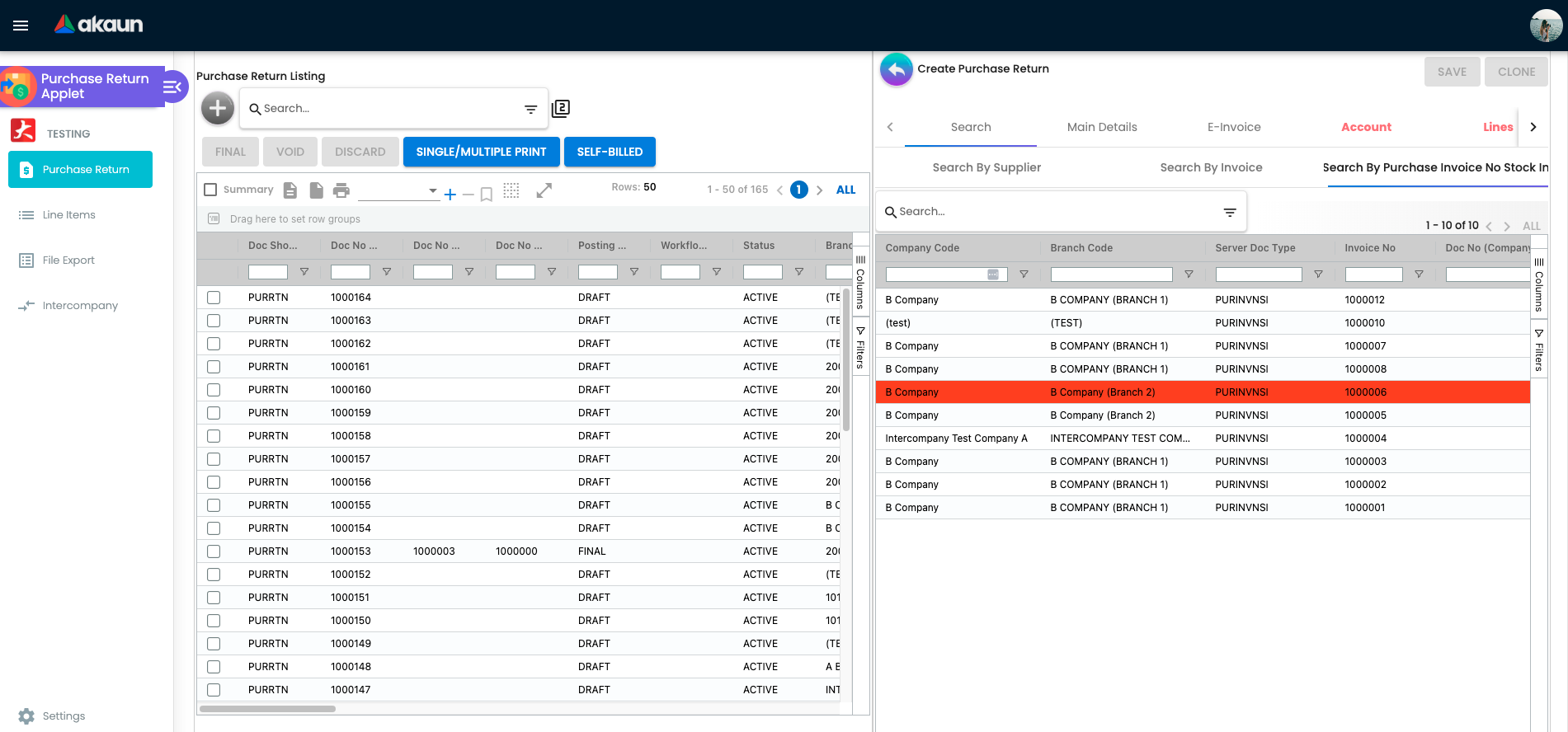The image size is (1568, 732).
Task: Open the user profile avatar
Action: pyautogui.click(x=1546, y=26)
